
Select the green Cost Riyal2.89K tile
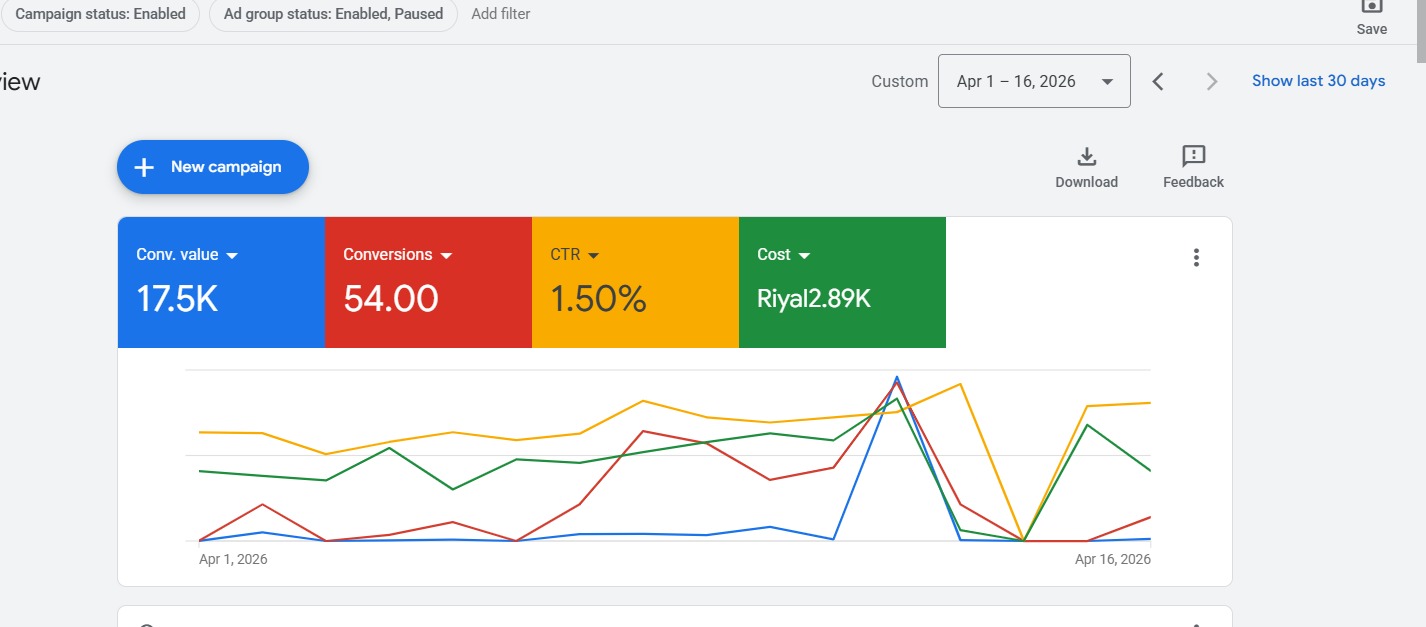coord(842,300)
